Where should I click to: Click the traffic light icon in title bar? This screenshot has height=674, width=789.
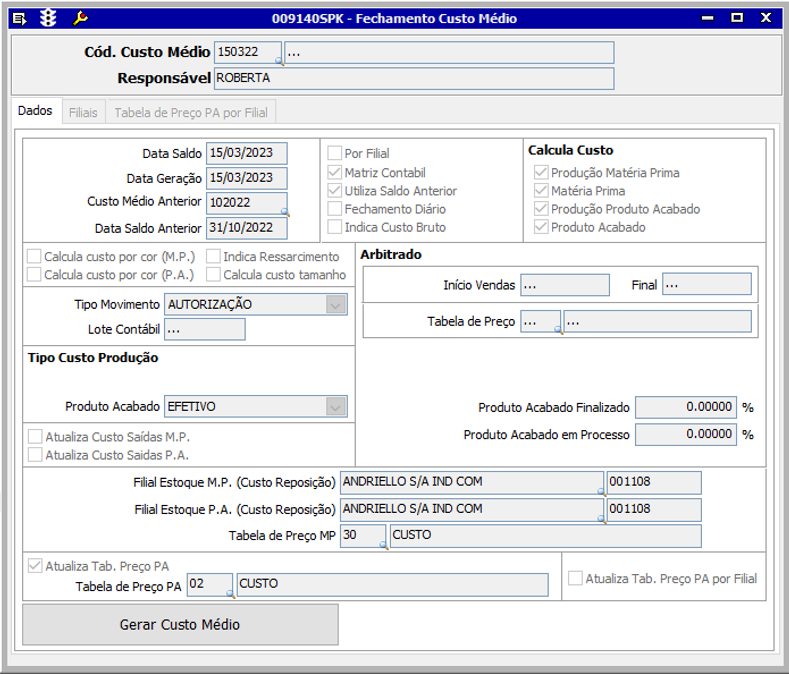tap(48, 18)
